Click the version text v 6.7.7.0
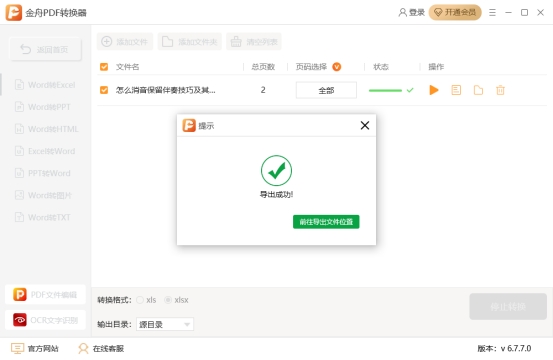The image size is (553, 360). 516,348
